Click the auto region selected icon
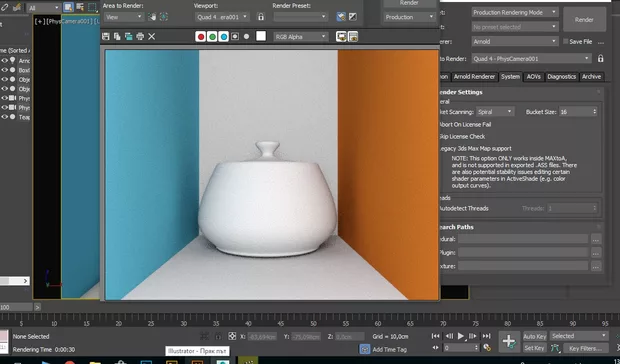620x364 pixels. point(164,17)
